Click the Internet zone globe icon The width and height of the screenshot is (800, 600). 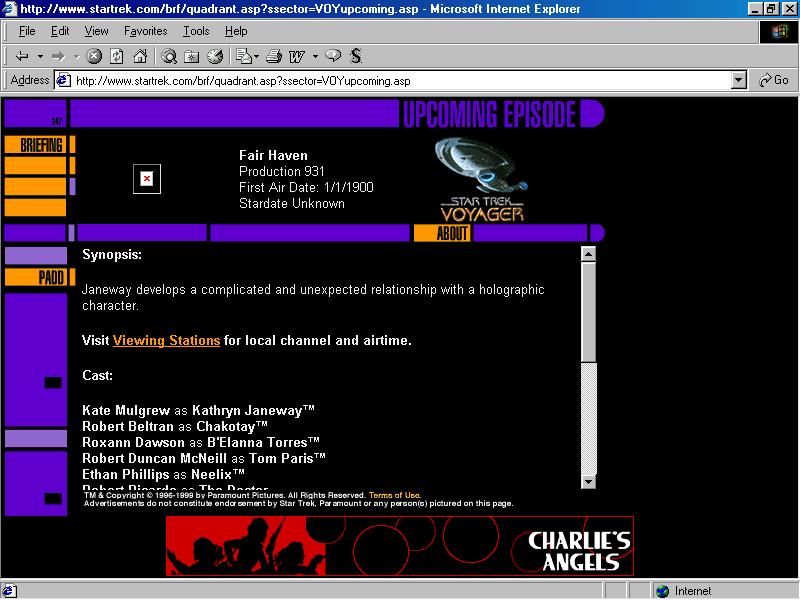click(x=662, y=591)
